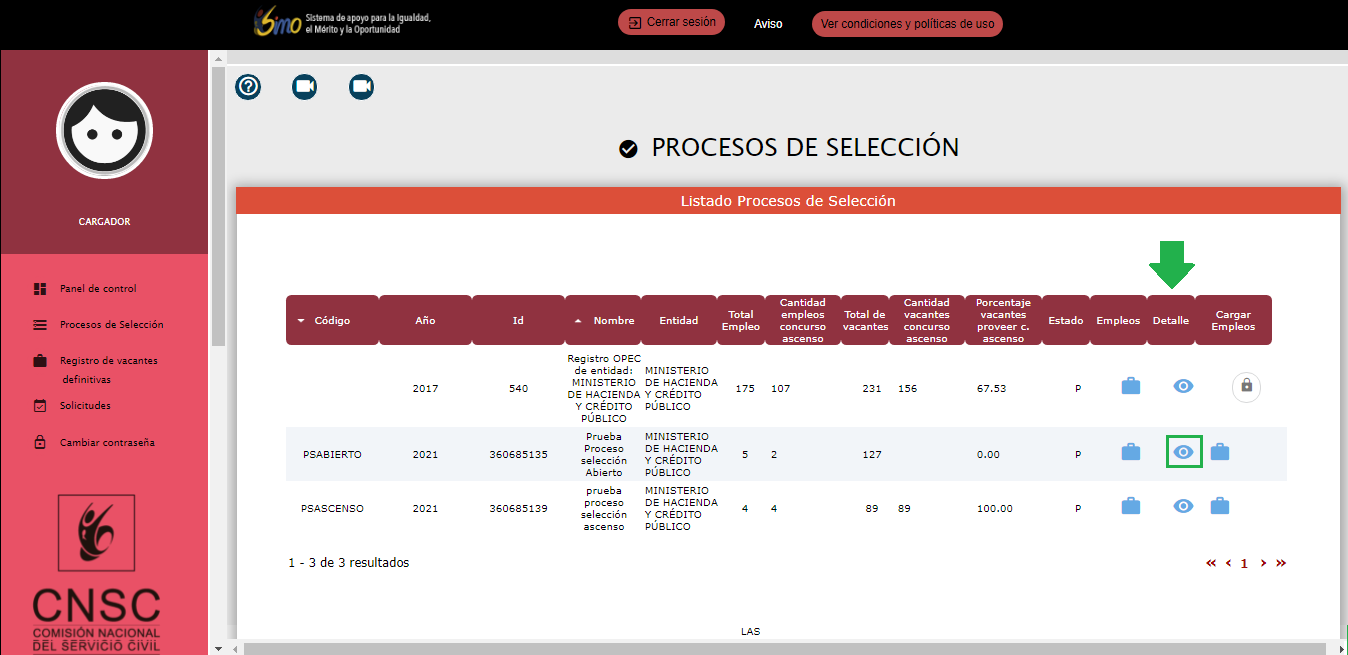Click Cargar Empleos icon in PSABIERTO row
1348x655 pixels.
1219,452
